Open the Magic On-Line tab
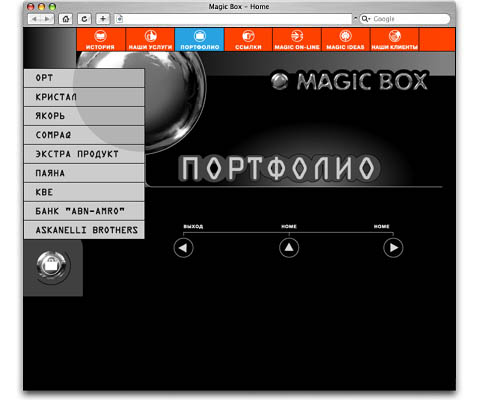480x400 pixels. [x=297, y=39]
